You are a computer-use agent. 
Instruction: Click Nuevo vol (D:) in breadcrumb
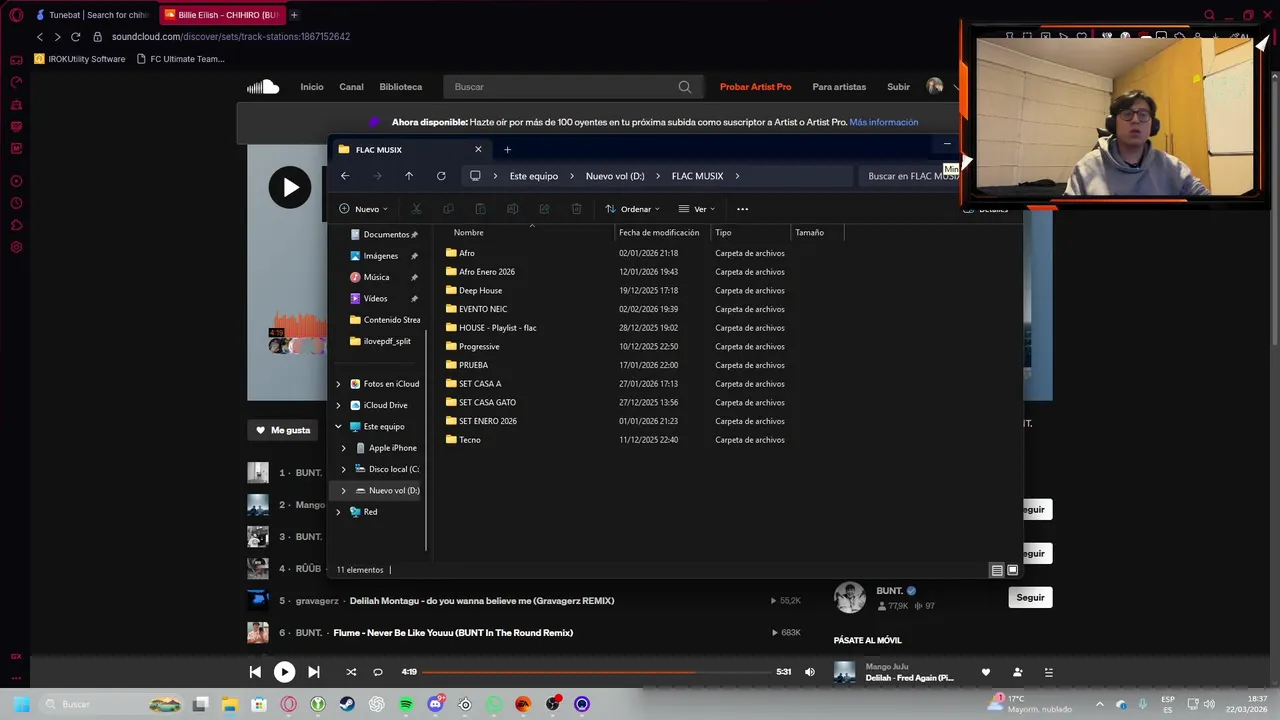tap(615, 176)
